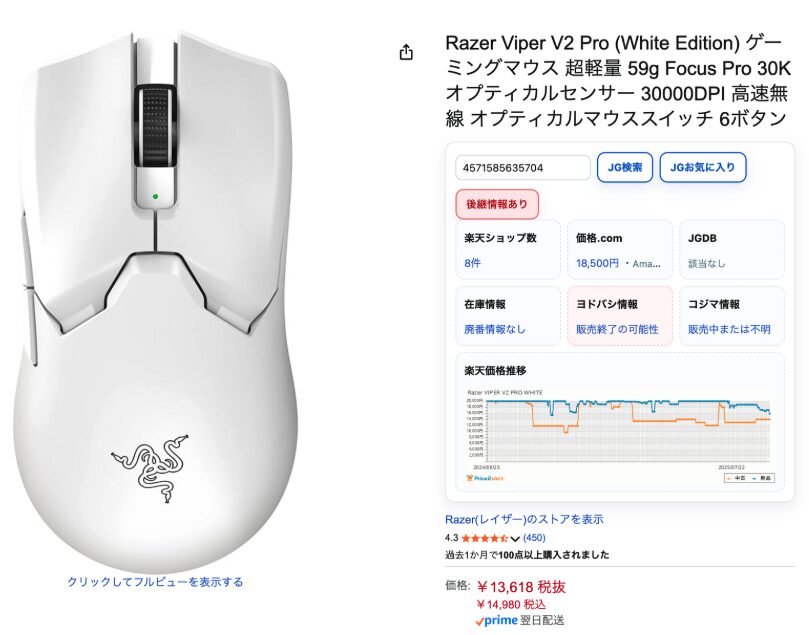
Task: Click the share icon beside the title
Action: [406, 52]
